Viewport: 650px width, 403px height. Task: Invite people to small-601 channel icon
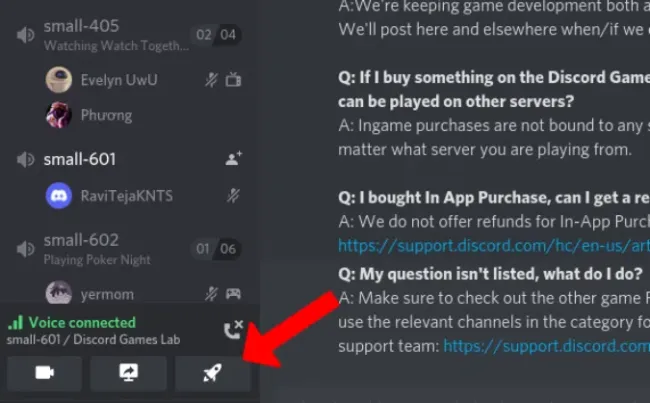point(233,159)
